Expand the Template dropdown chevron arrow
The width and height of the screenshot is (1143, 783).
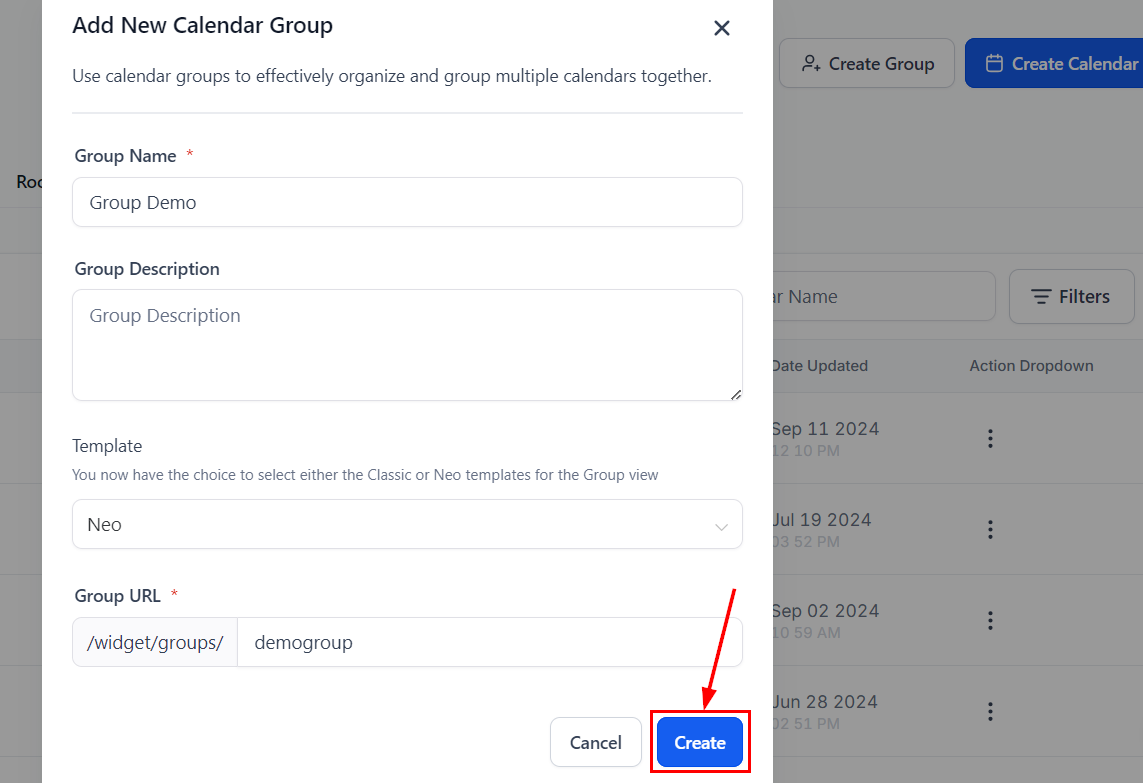click(721, 526)
